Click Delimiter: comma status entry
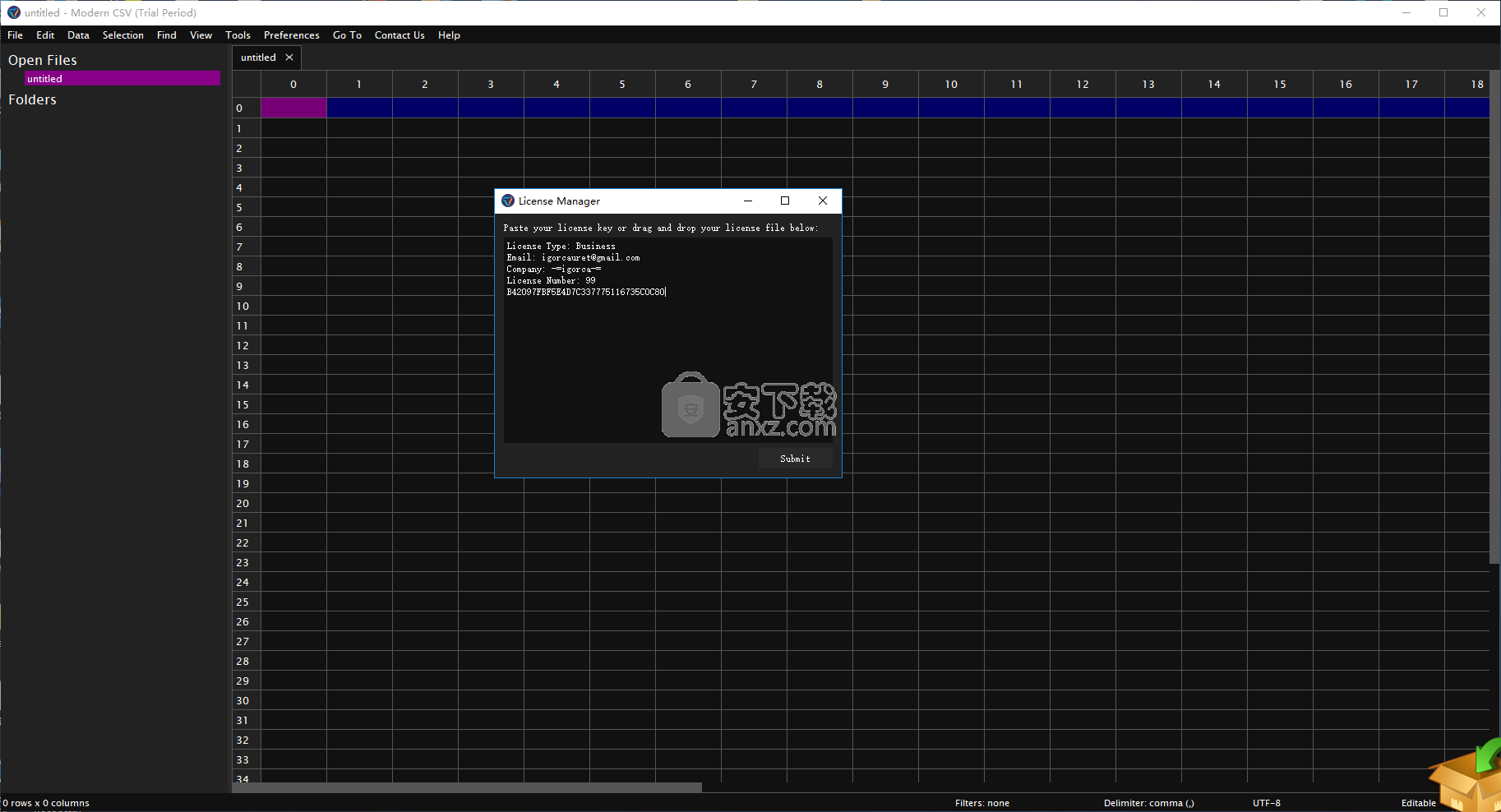1501x812 pixels. tap(1148, 803)
